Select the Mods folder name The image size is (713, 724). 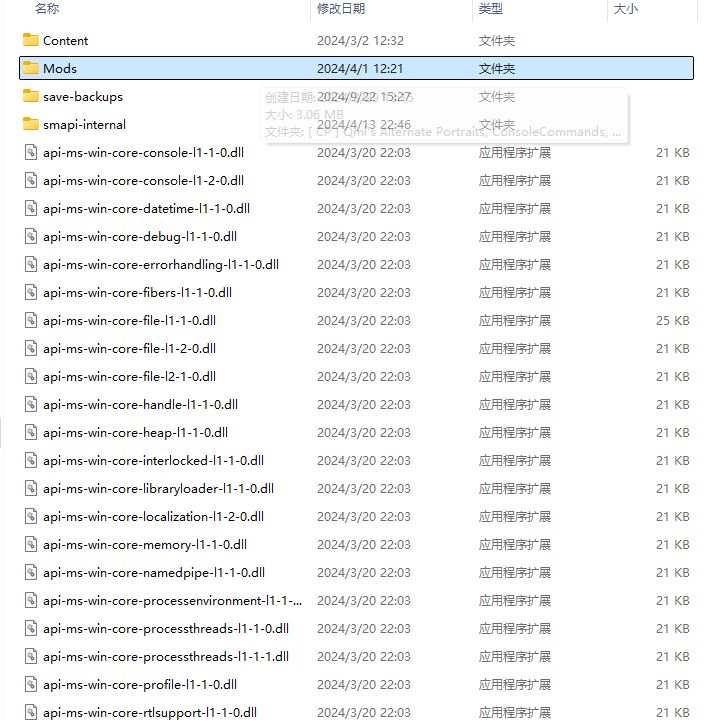(x=60, y=68)
